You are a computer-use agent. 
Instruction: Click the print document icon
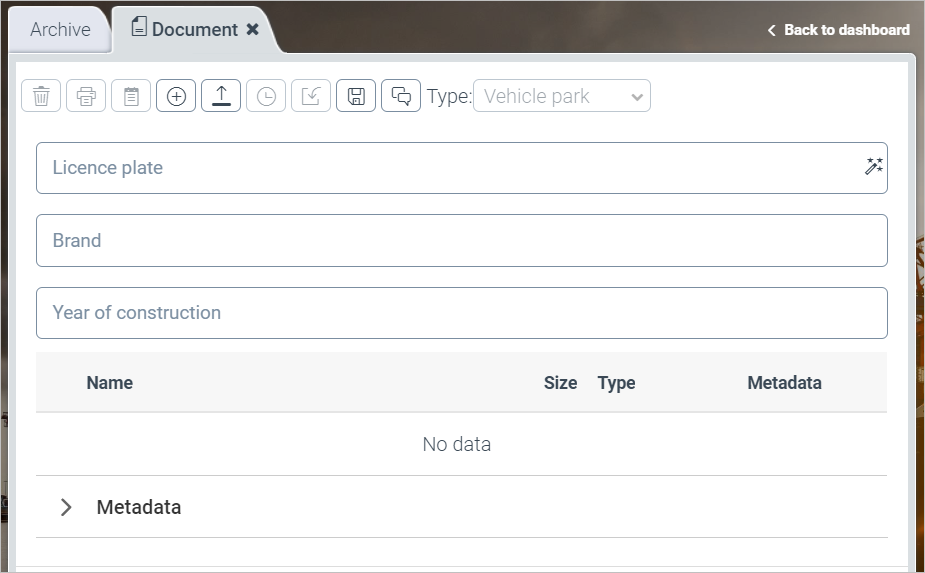coord(86,96)
